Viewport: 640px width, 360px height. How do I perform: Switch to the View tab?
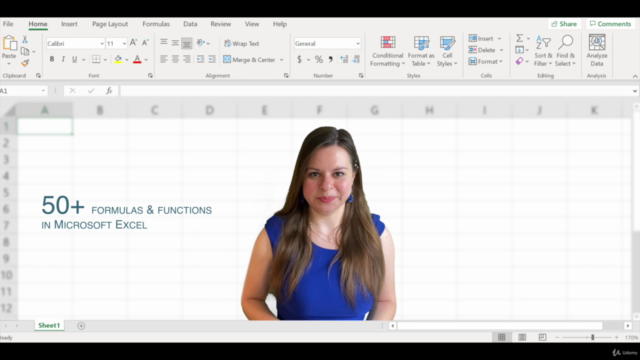(252, 24)
